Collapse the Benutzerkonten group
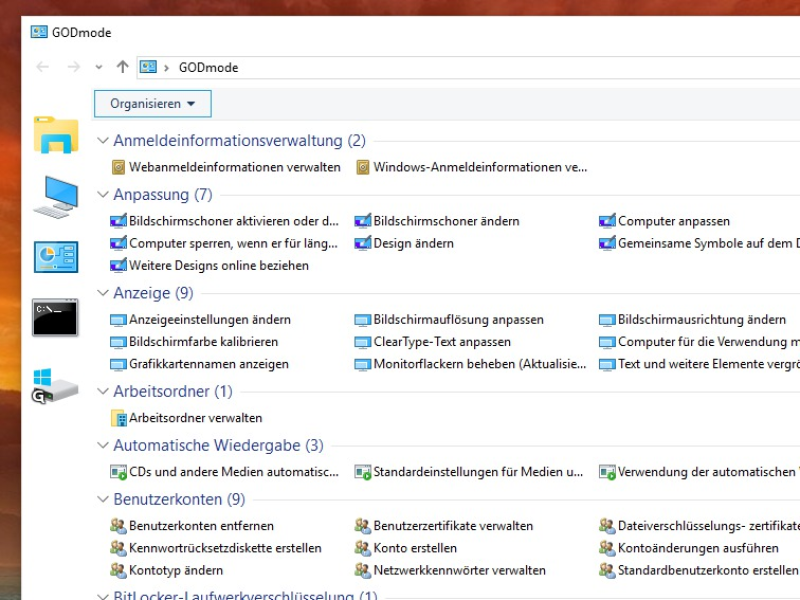800x600 pixels. point(103,499)
